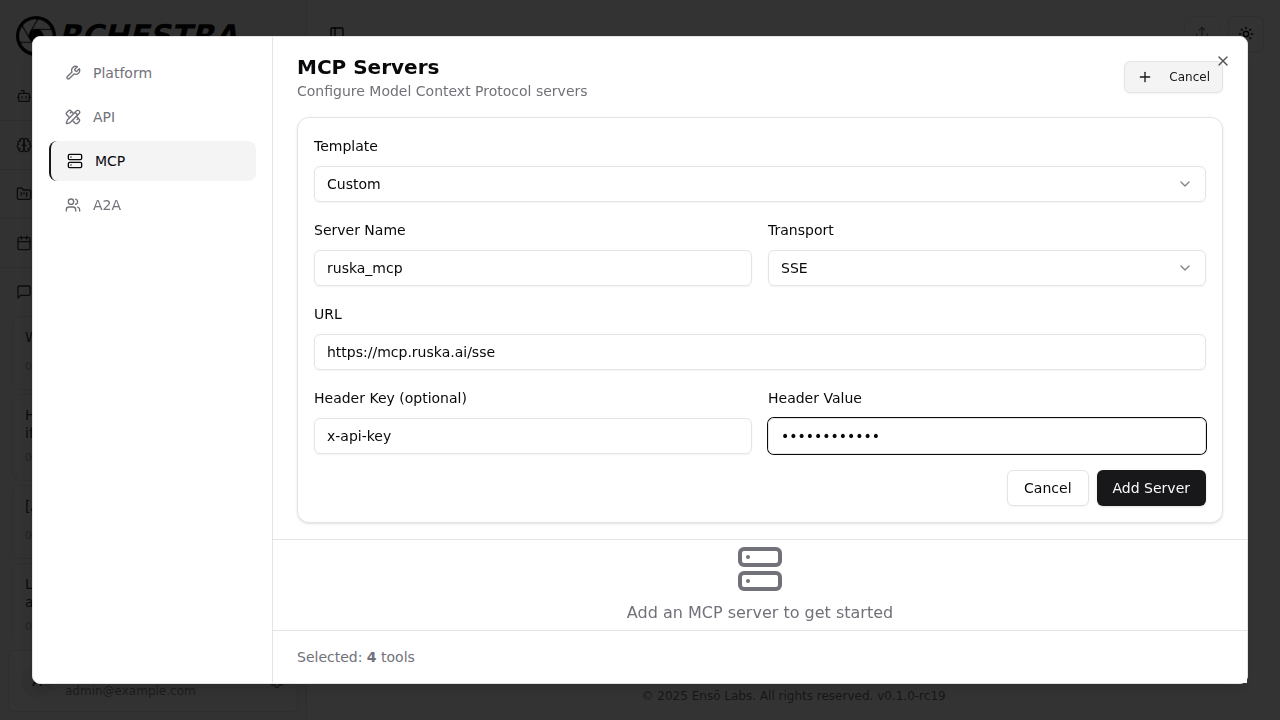
Task: Click the Platform wrench icon
Action: [73, 73]
